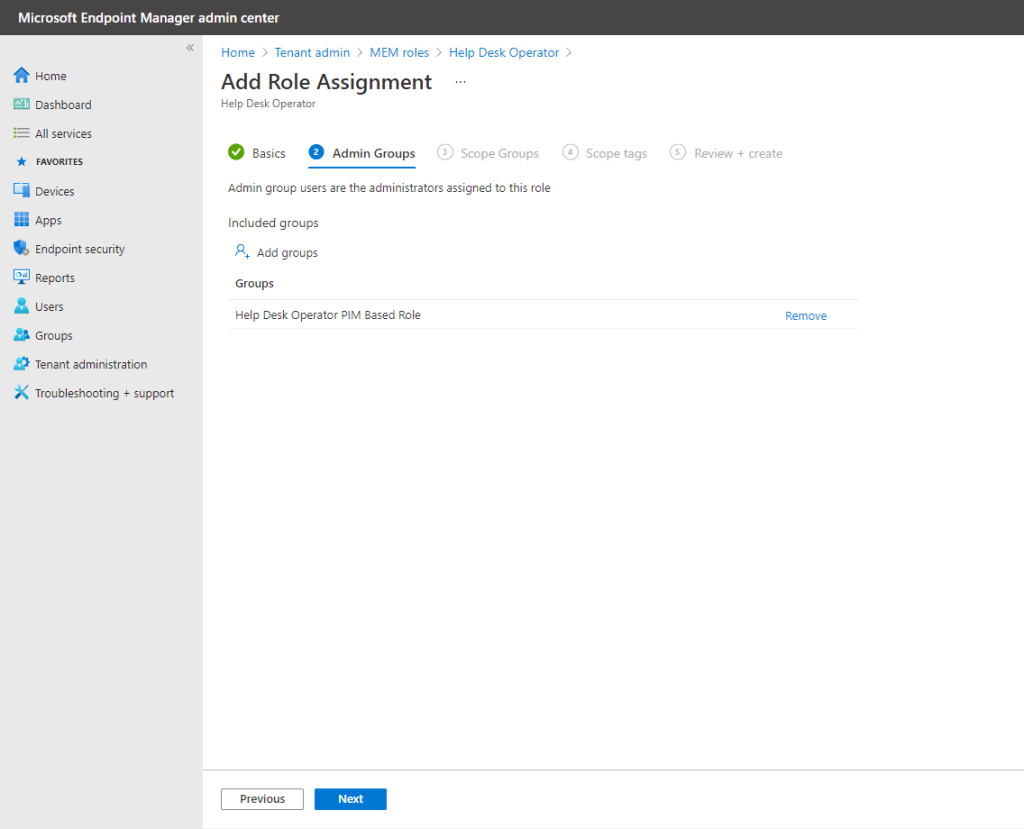The height and width of the screenshot is (829, 1024).
Task: Open the Reports icon in sidebar
Action: tap(21, 278)
